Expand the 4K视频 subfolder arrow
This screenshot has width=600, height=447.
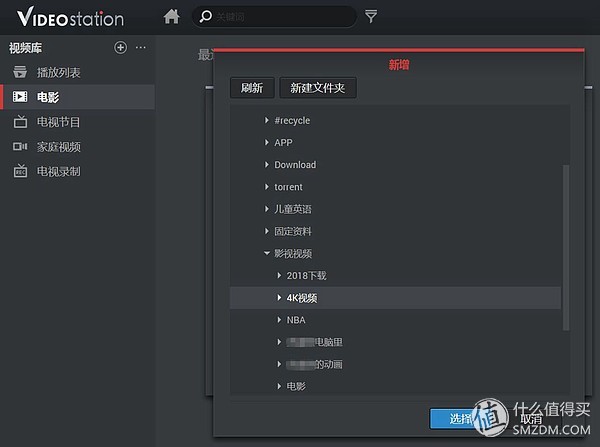click(x=279, y=297)
